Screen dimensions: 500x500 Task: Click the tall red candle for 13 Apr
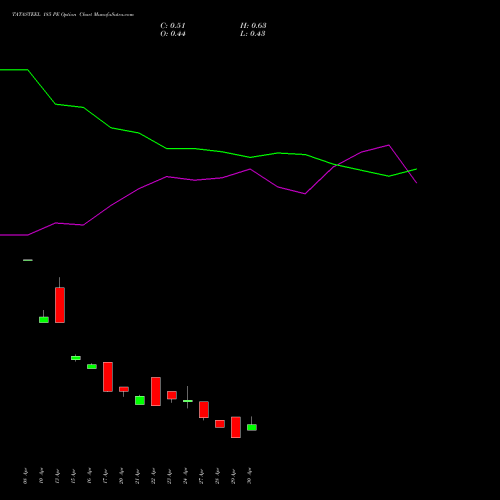[x=60, y=305]
